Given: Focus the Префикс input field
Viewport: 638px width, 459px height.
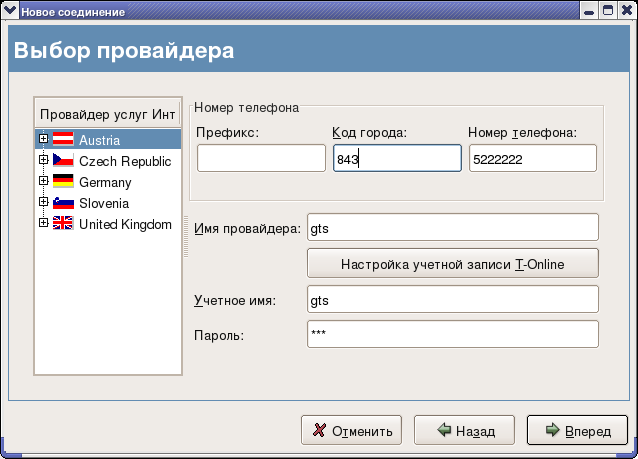Looking at the screenshot, I should [261, 158].
